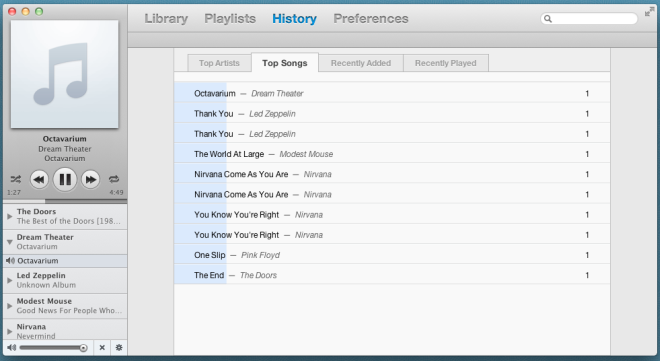Skip to the previous track
Viewport: 660px width, 361px height.
pyautogui.click(x=39, y=180)
